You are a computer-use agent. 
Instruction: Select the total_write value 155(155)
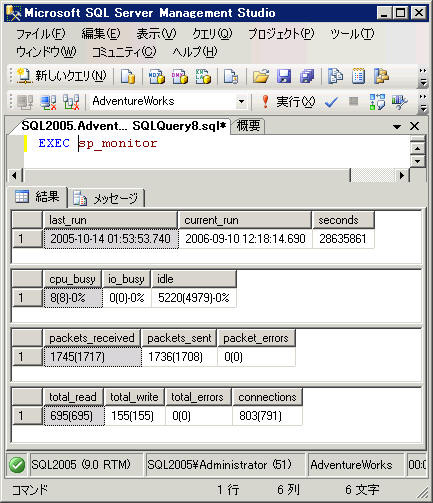point(135,416)
